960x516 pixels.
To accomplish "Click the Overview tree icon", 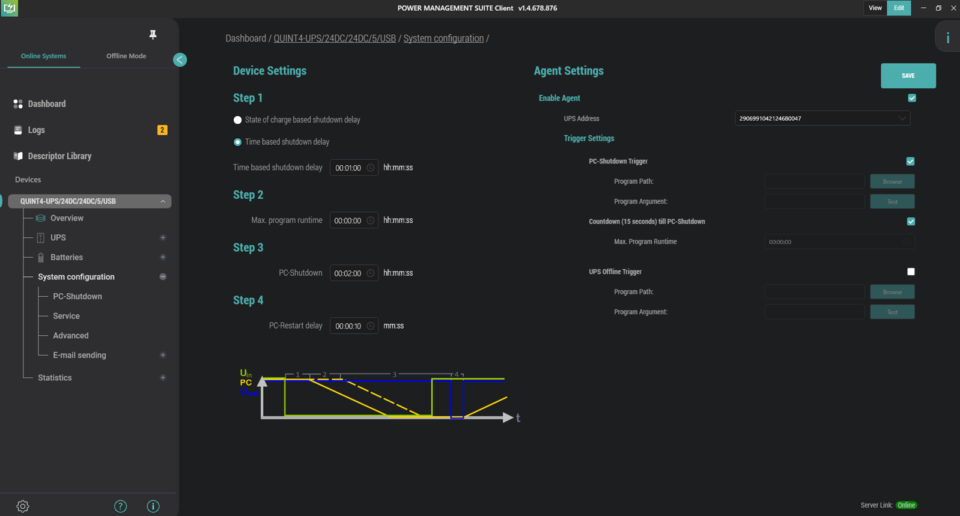I will (40, 218).
